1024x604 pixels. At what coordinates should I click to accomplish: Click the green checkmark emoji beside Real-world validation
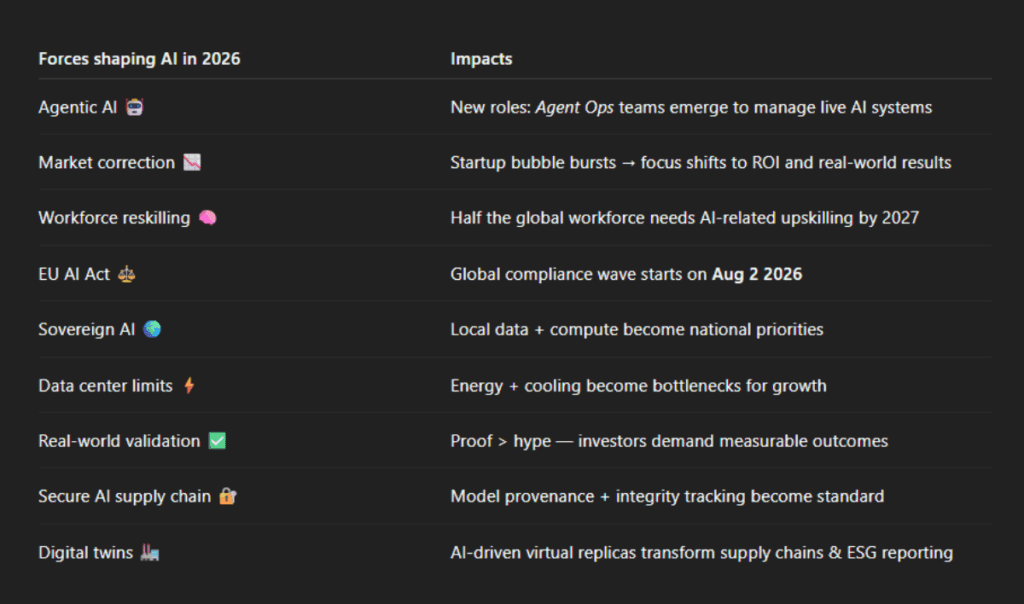click(x=217, y=441)
